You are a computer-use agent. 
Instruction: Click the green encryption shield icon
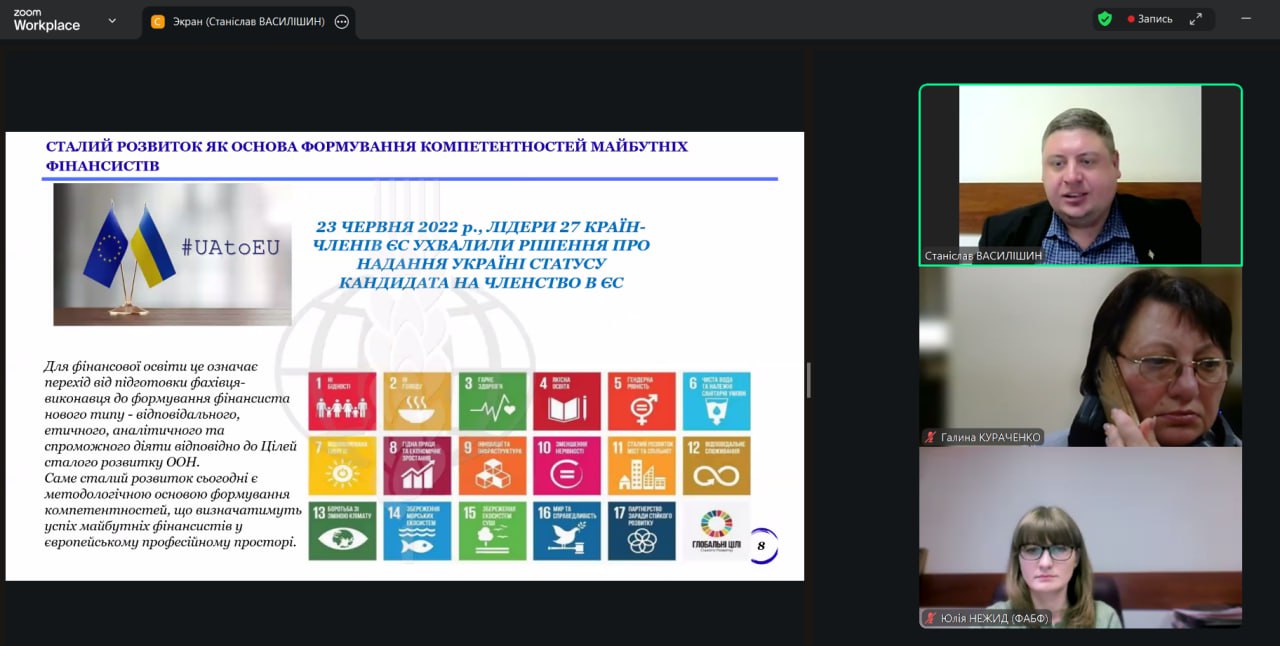tap(1104, 19)
